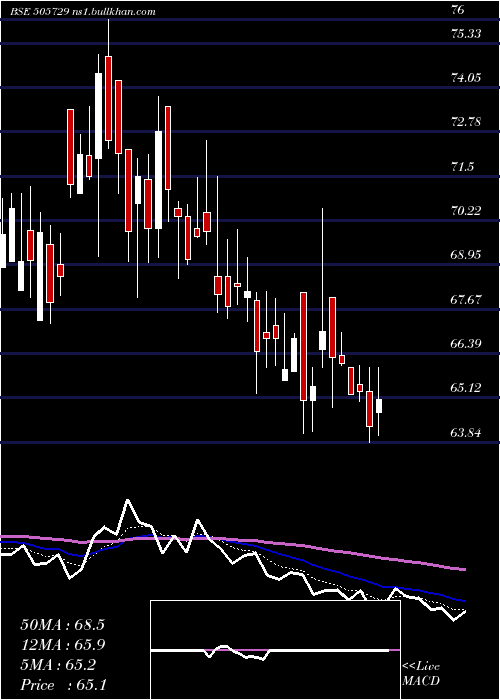The width and height of the screenshot is (500, 700).
Task: Click the 71.5 price axis label
Action: tap(462, 167)
